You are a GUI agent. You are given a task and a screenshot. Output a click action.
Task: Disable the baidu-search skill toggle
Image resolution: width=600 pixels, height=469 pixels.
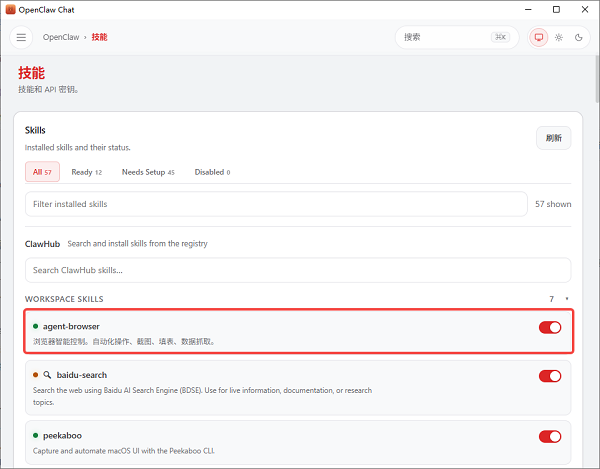550,376
